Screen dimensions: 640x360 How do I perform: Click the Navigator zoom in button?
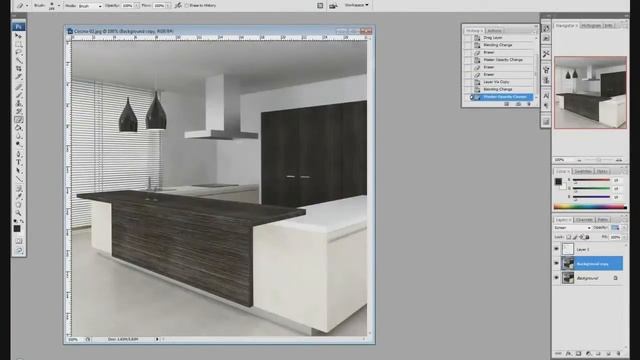click(619, 160)
